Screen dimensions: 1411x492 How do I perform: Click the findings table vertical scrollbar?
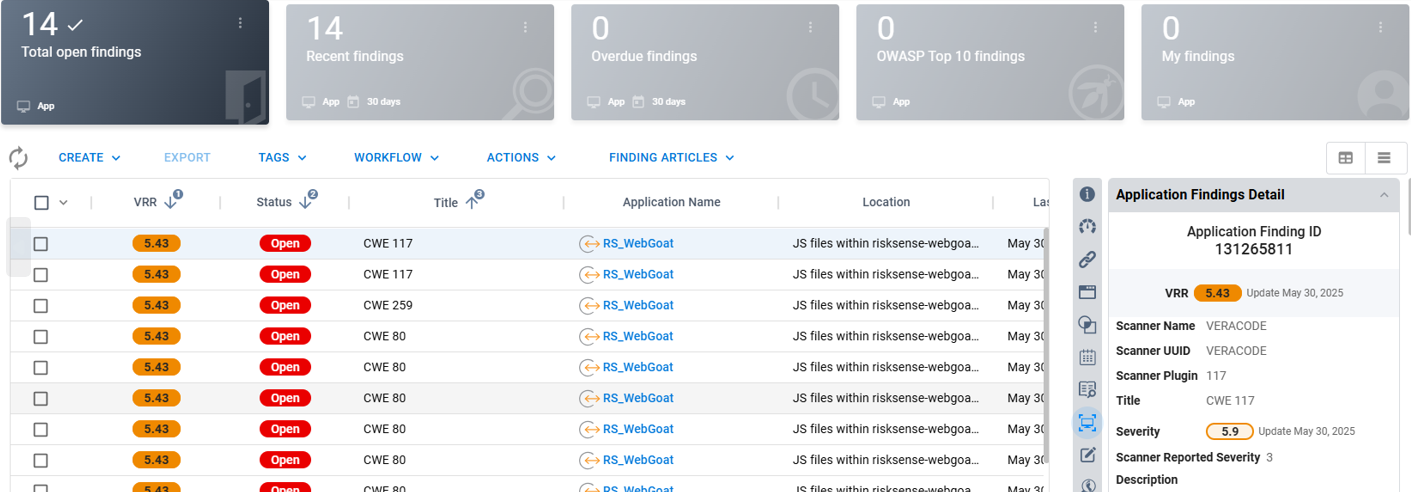point(1046,346)
